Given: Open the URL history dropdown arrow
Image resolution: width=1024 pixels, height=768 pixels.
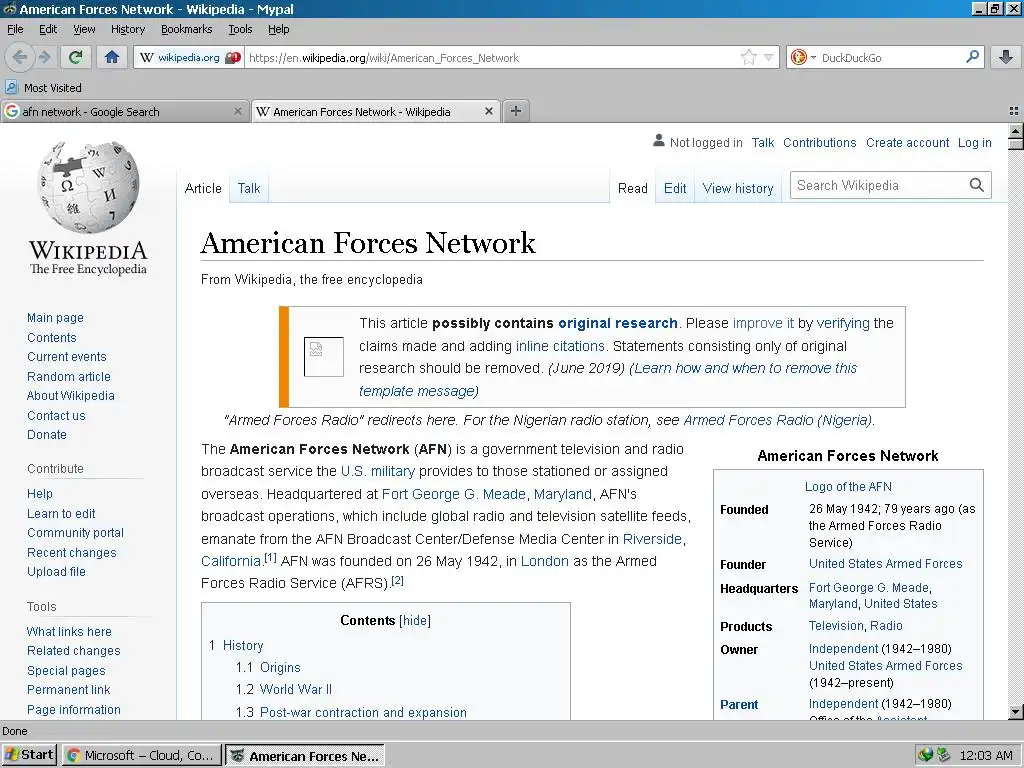Looking at the screenshot, I should tap(769, 57).
